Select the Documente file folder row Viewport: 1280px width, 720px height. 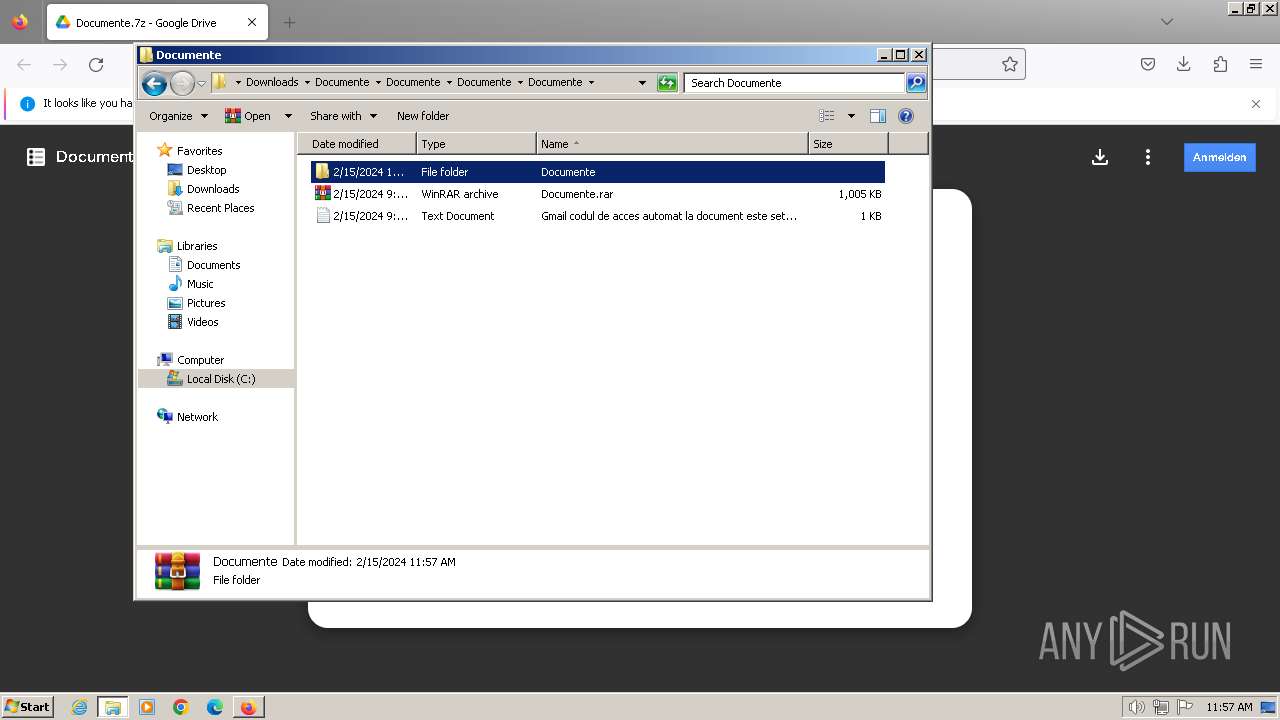[x=598, y=172]
